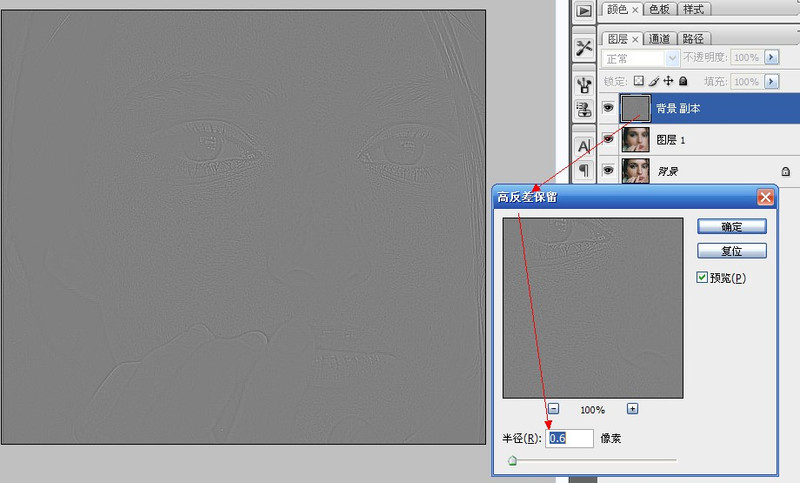Select the 图层 1 layer name
The width and height of the screenshot is (800, 483).
pos(670,140)
